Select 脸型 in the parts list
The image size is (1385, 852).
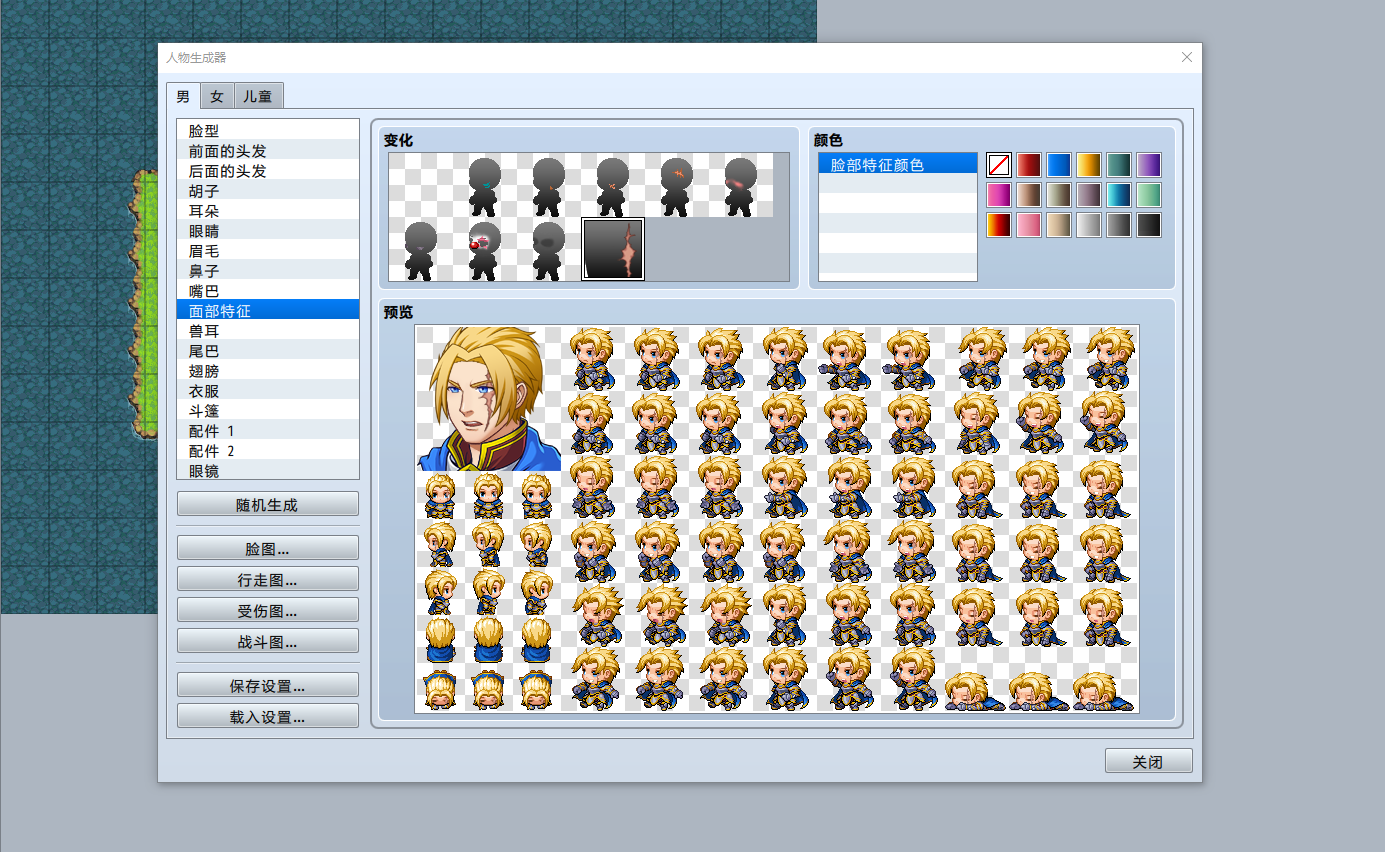[x=268, y=130]
